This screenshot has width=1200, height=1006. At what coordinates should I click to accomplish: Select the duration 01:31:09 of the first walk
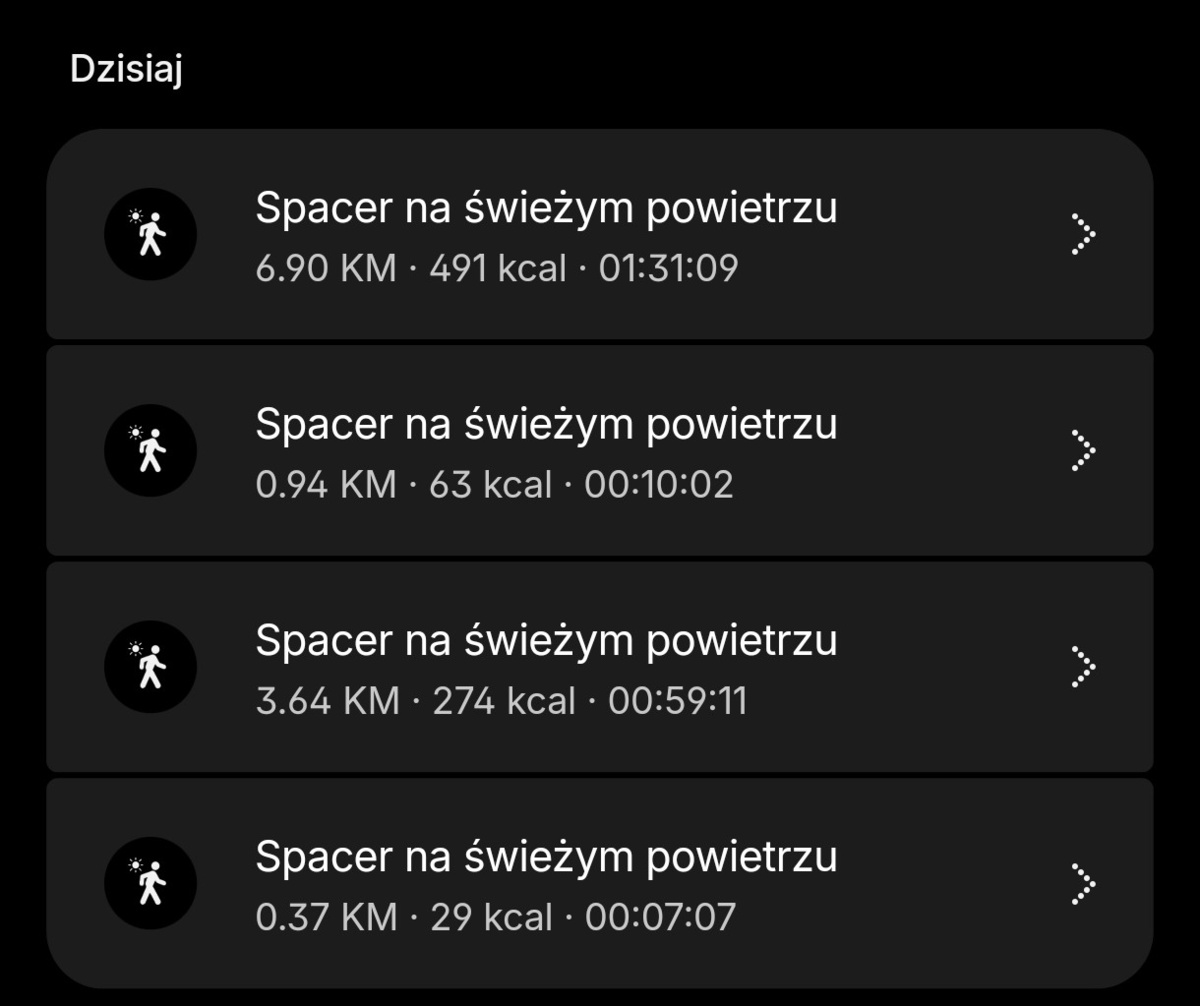point(668,267)
